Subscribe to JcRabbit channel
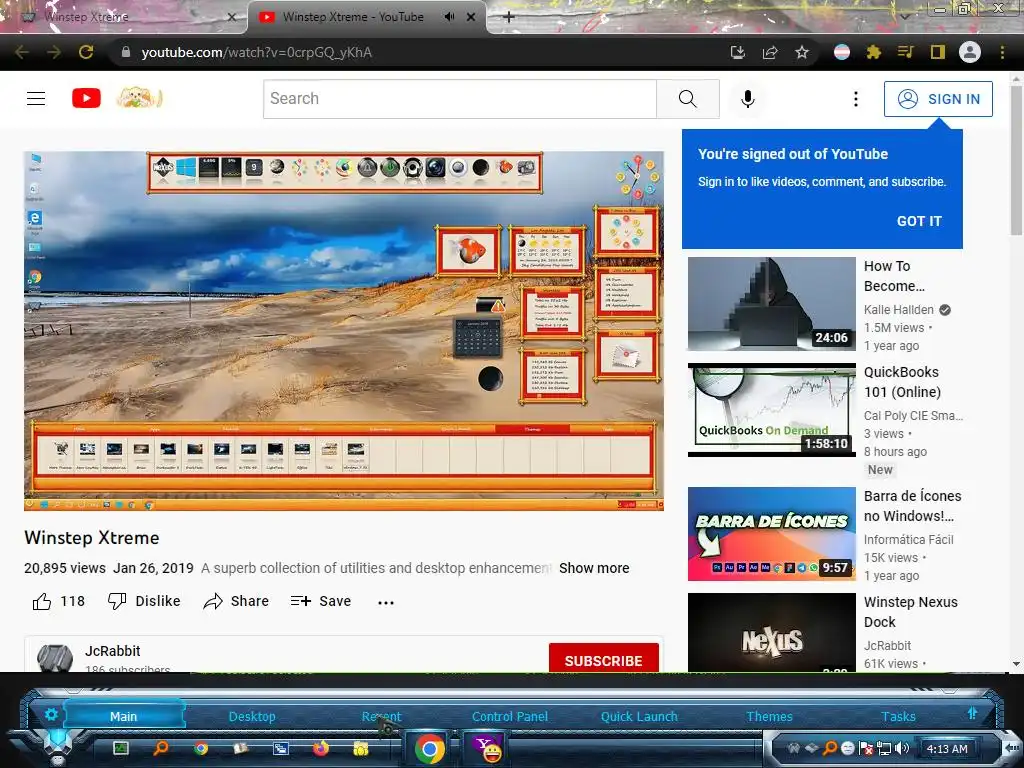This screenshot has height=768, width=1024. pos(603,660)
